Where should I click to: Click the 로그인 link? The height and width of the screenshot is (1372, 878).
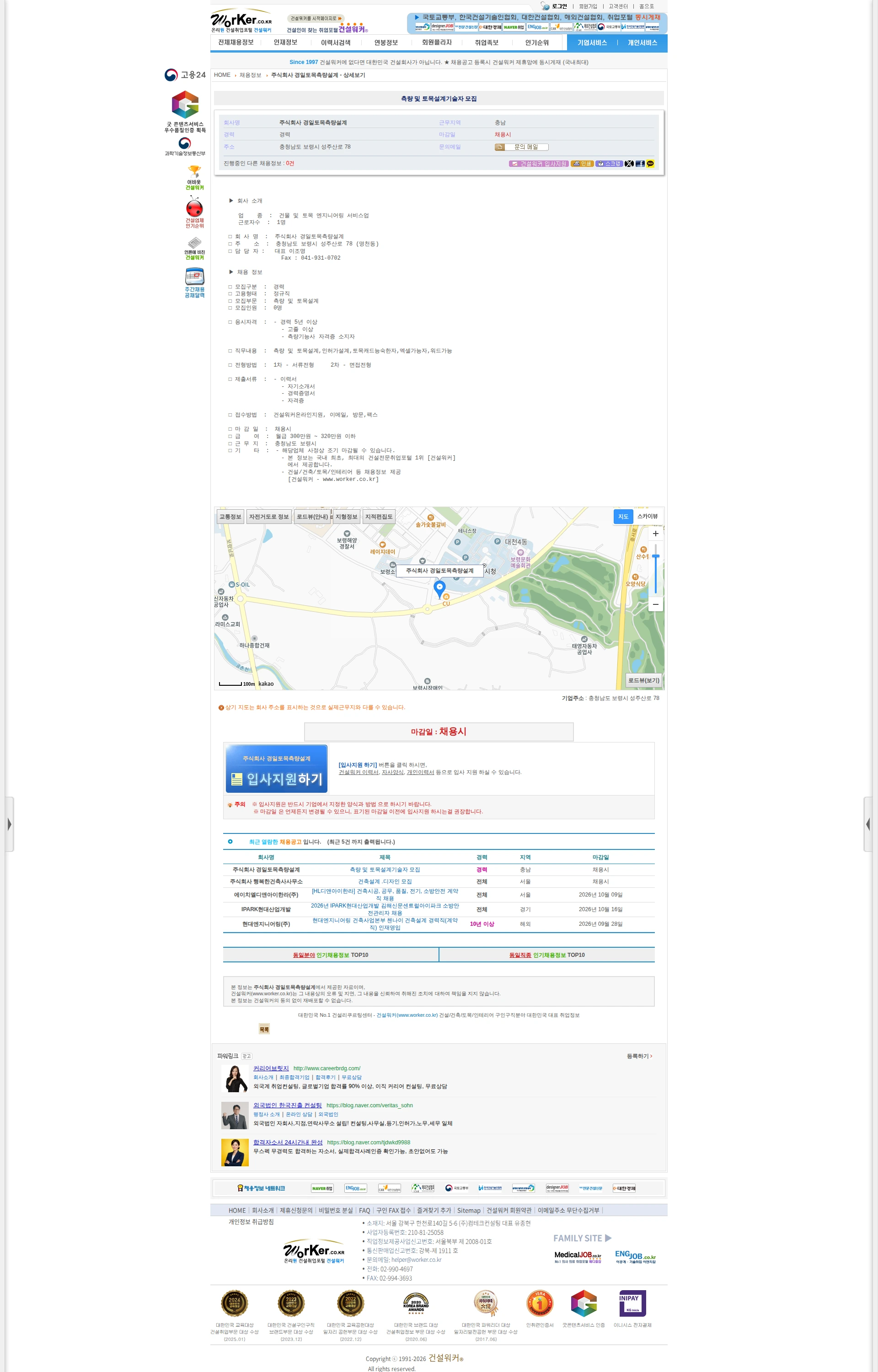pos(559,6)
